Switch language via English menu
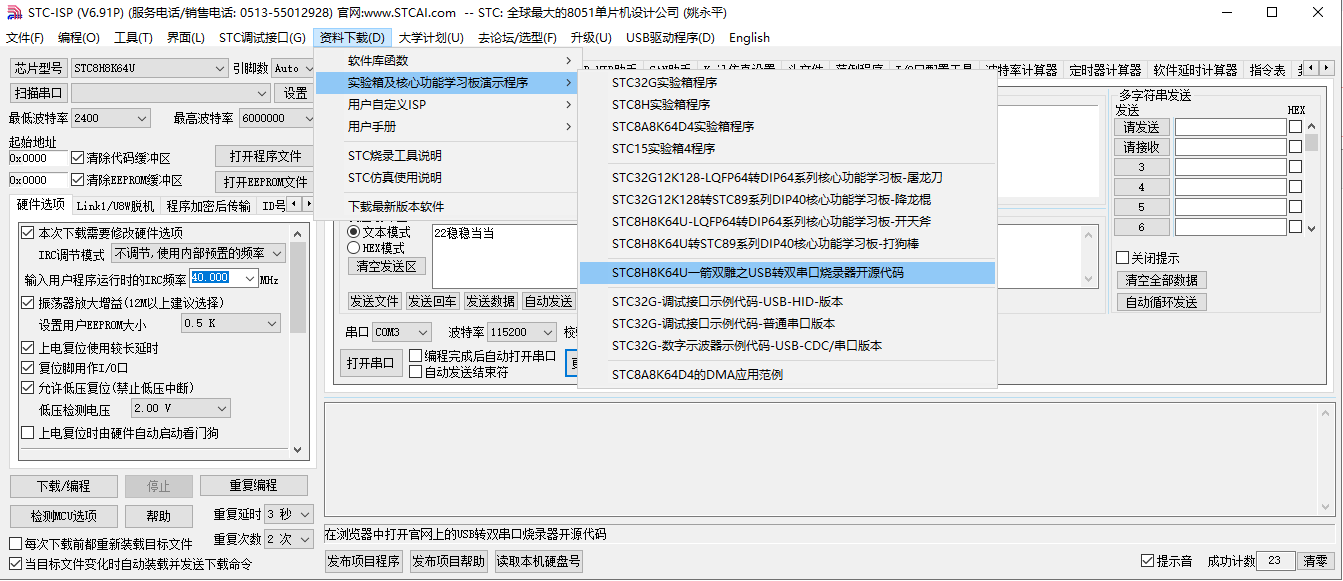Screen dimensions: 1343x581 click(x=749, y=38)
